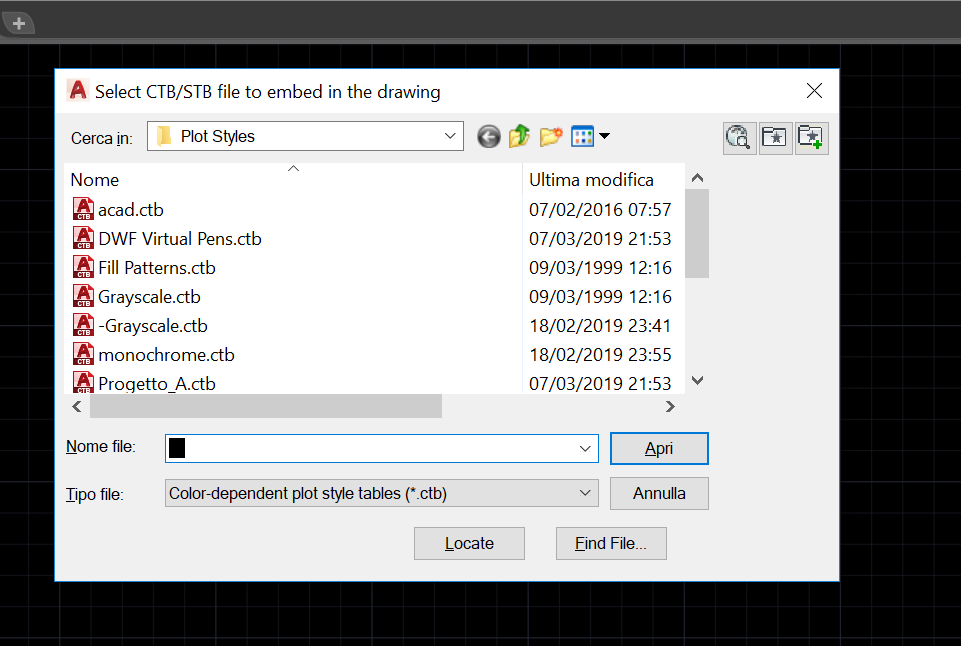The image size is (961, 646).
Task: Click the Grayscale.ctb file icon
Action: [83, 296]
